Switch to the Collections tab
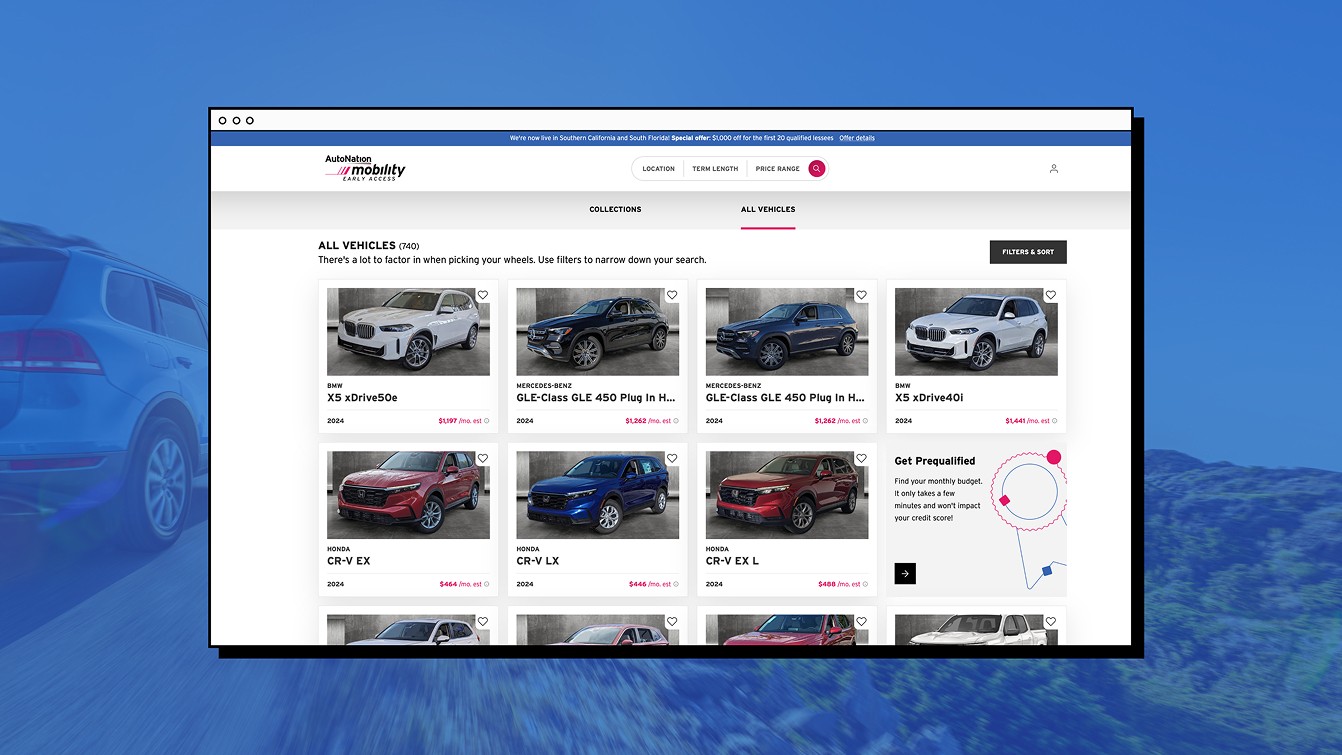The width and height of the screenshot is (1342, 755). tap(616, 210)
